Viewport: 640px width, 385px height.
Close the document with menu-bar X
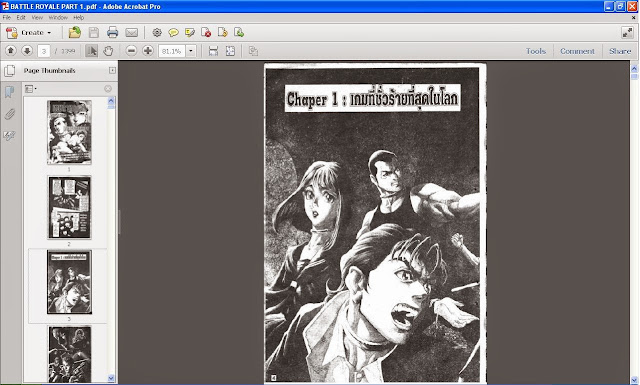click(634, 18)
